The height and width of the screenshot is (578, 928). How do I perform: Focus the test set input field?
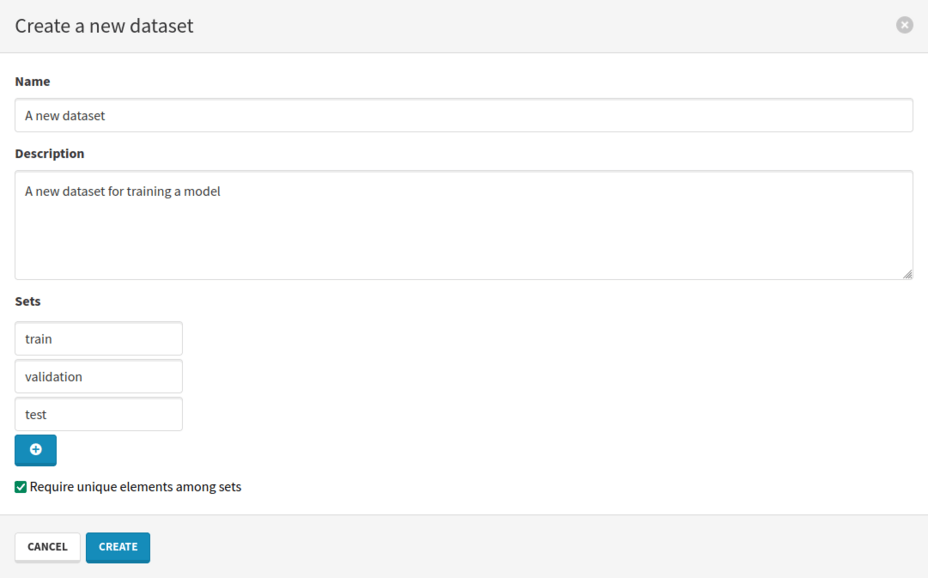pos(97,414)
